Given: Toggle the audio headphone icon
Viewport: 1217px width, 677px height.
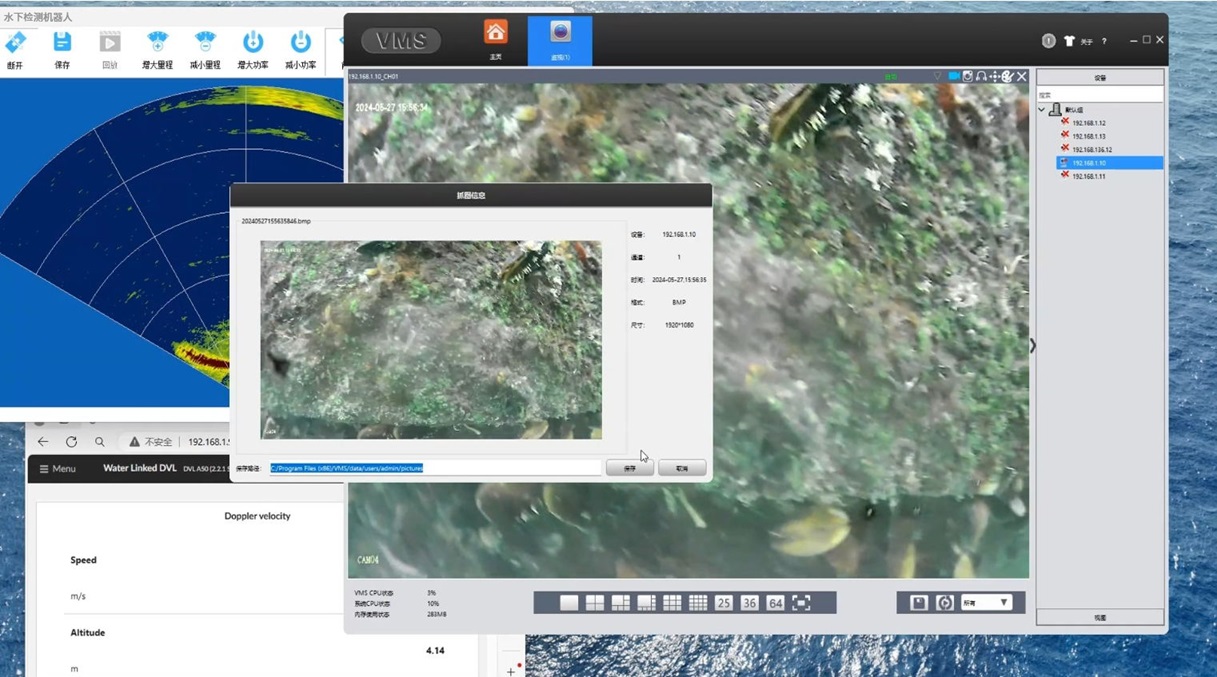Looking at the screenshot, I should click(x=981, y=76).
